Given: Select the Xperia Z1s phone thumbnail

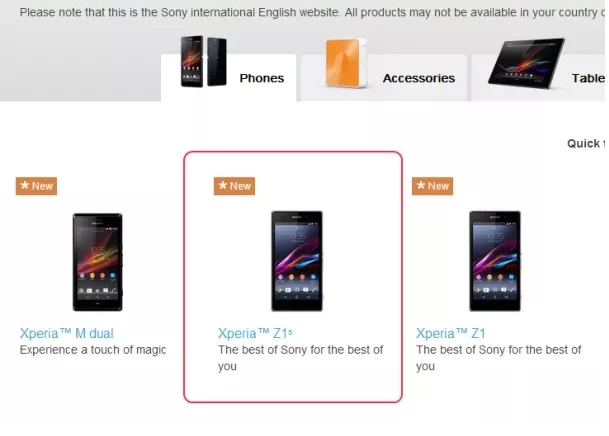Looking at the screenshot, I should pyautogui.click(x=297, y=261).
